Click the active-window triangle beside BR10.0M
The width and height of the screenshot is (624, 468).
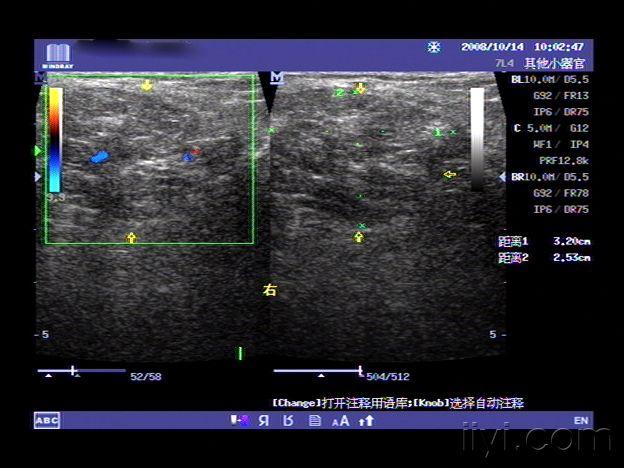(503, 177)
